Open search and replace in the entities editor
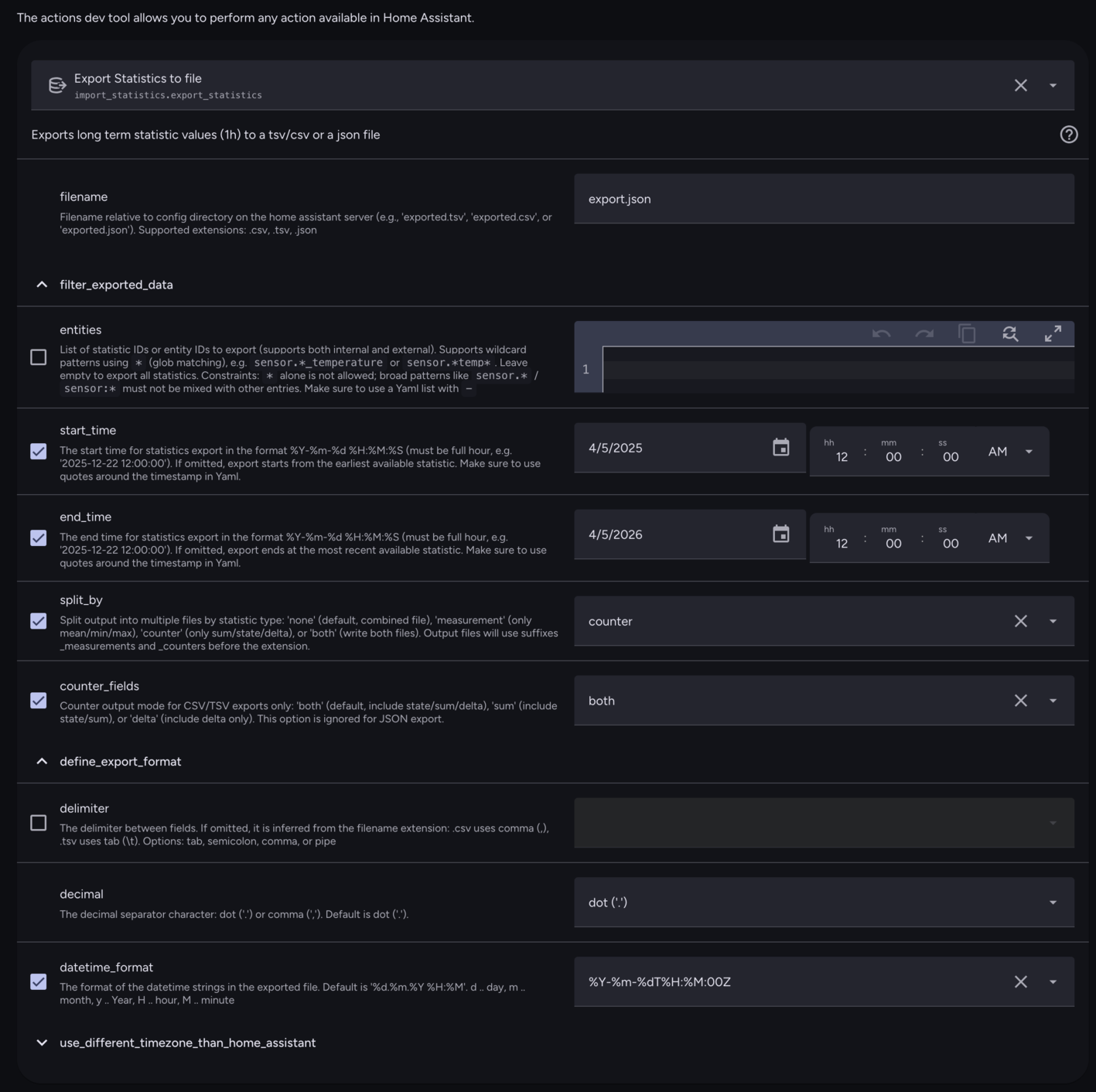 click(x=1010, y=334)
